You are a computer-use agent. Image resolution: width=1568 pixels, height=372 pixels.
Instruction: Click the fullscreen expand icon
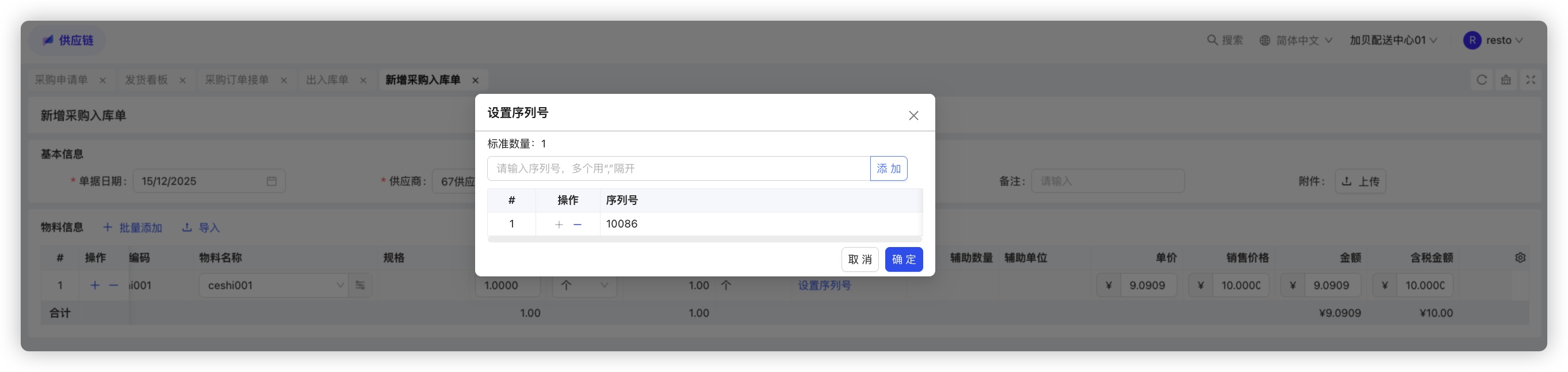1530,80
